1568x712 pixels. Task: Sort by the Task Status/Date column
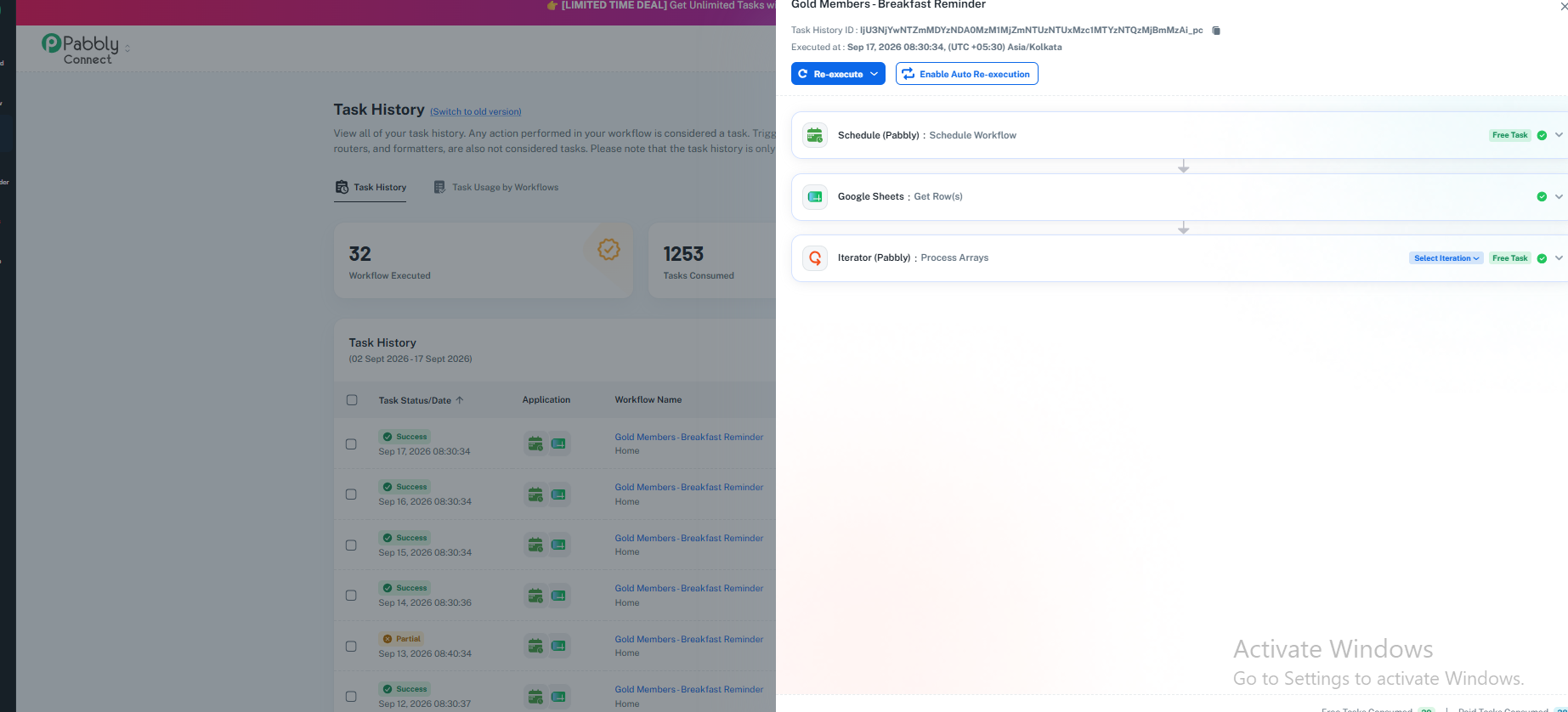tap(421, 400)
